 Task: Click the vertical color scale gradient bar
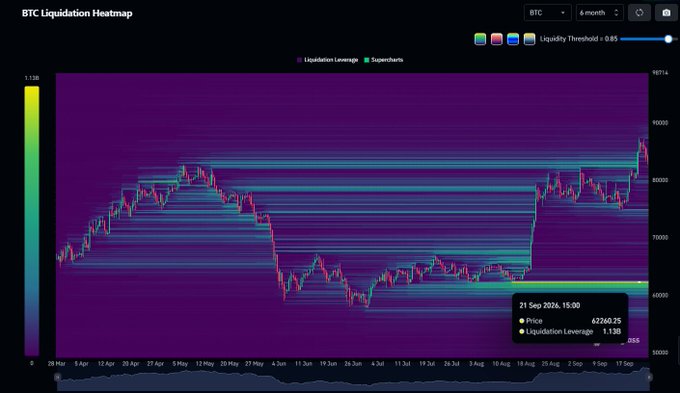[32, 221]
